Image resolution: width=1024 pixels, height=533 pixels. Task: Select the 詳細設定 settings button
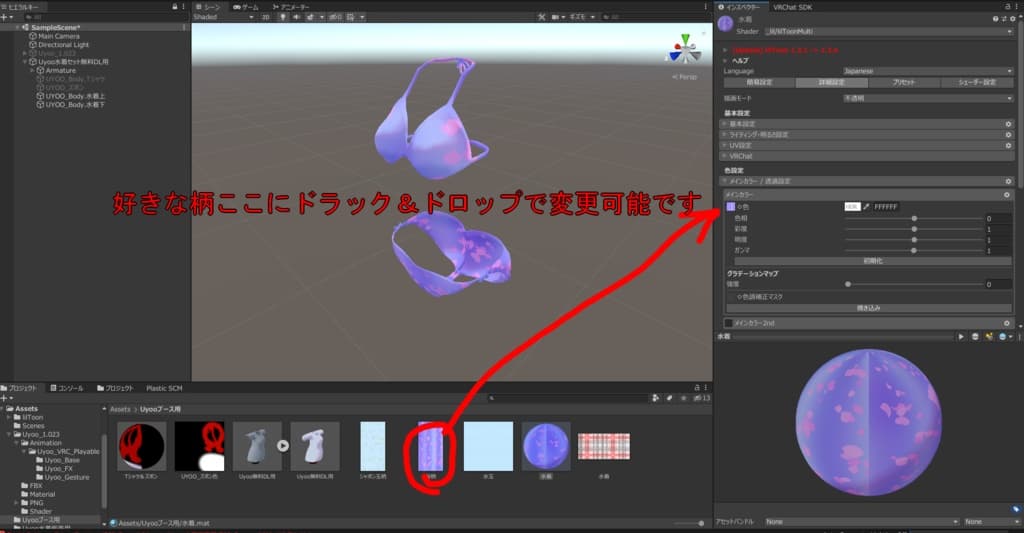point(831,82)
